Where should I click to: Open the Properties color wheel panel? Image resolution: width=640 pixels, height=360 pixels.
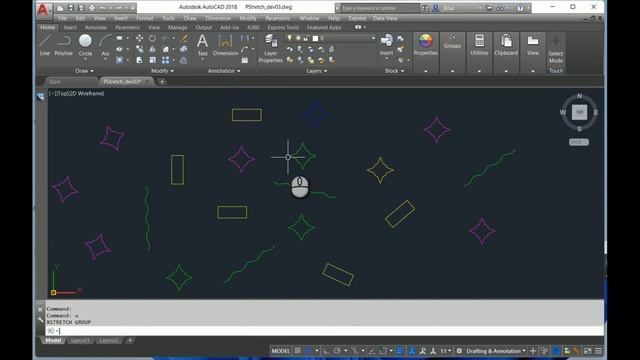[x=425, y=45]
